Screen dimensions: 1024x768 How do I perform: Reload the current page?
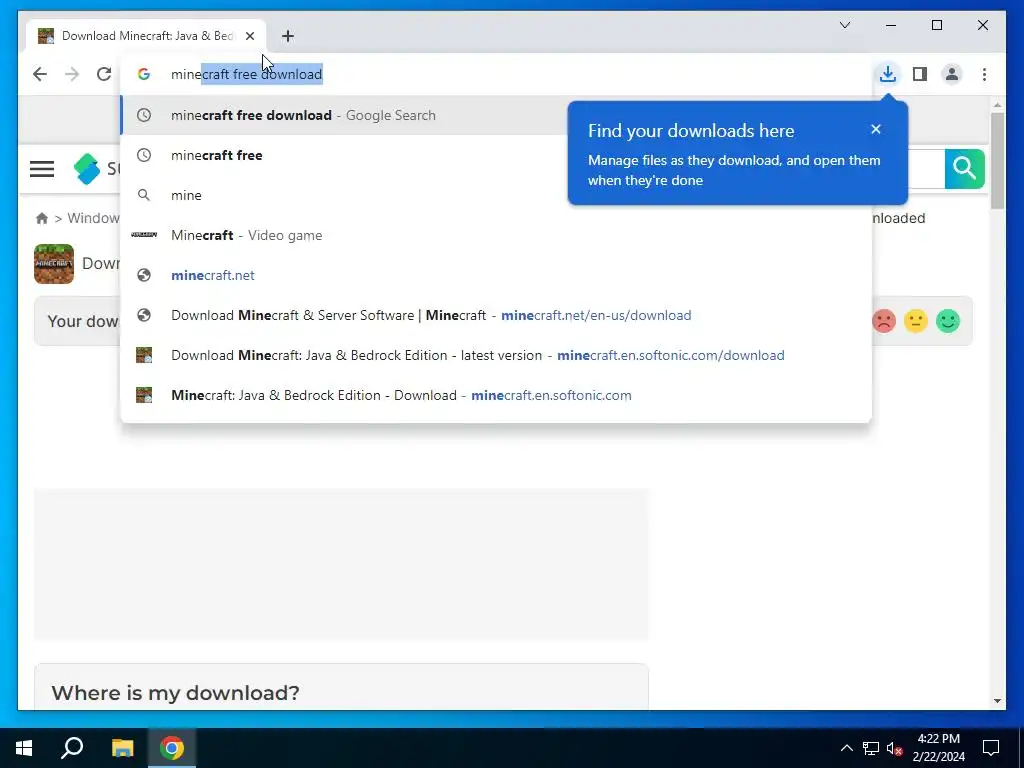click(104, 74)
